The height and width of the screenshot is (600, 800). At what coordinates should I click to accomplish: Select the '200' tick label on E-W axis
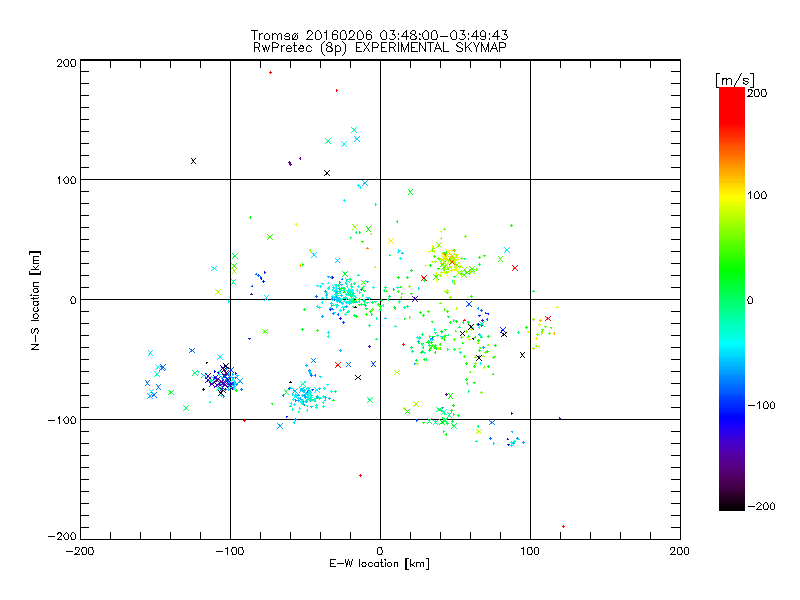tap(680, 551)
